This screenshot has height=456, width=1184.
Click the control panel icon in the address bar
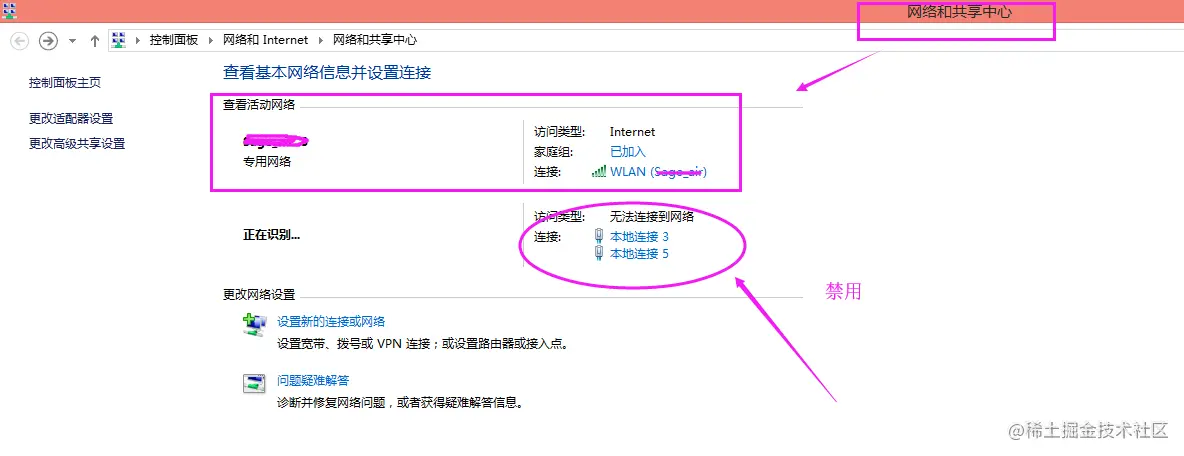[119, 41]
